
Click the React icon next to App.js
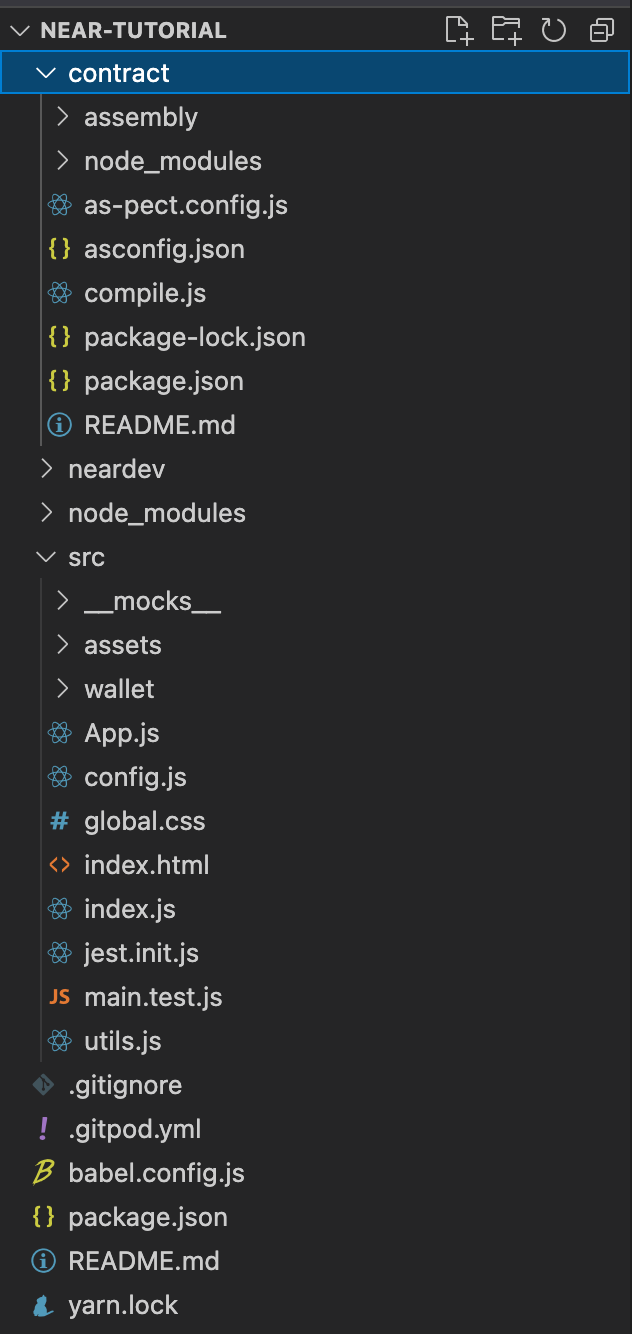pyautogui.click(x=60, y=732)
